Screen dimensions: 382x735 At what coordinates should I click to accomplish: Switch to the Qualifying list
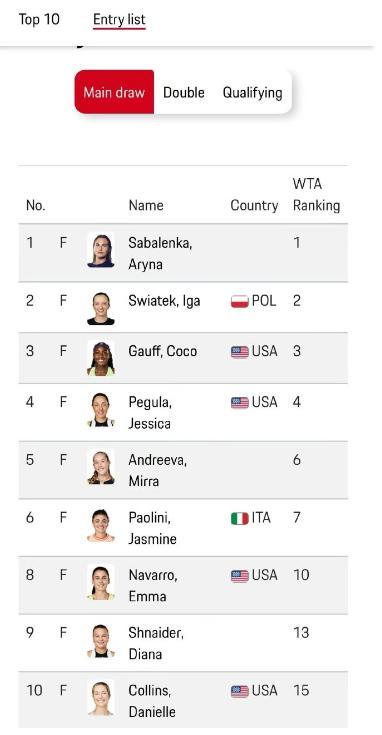[253, 92]
